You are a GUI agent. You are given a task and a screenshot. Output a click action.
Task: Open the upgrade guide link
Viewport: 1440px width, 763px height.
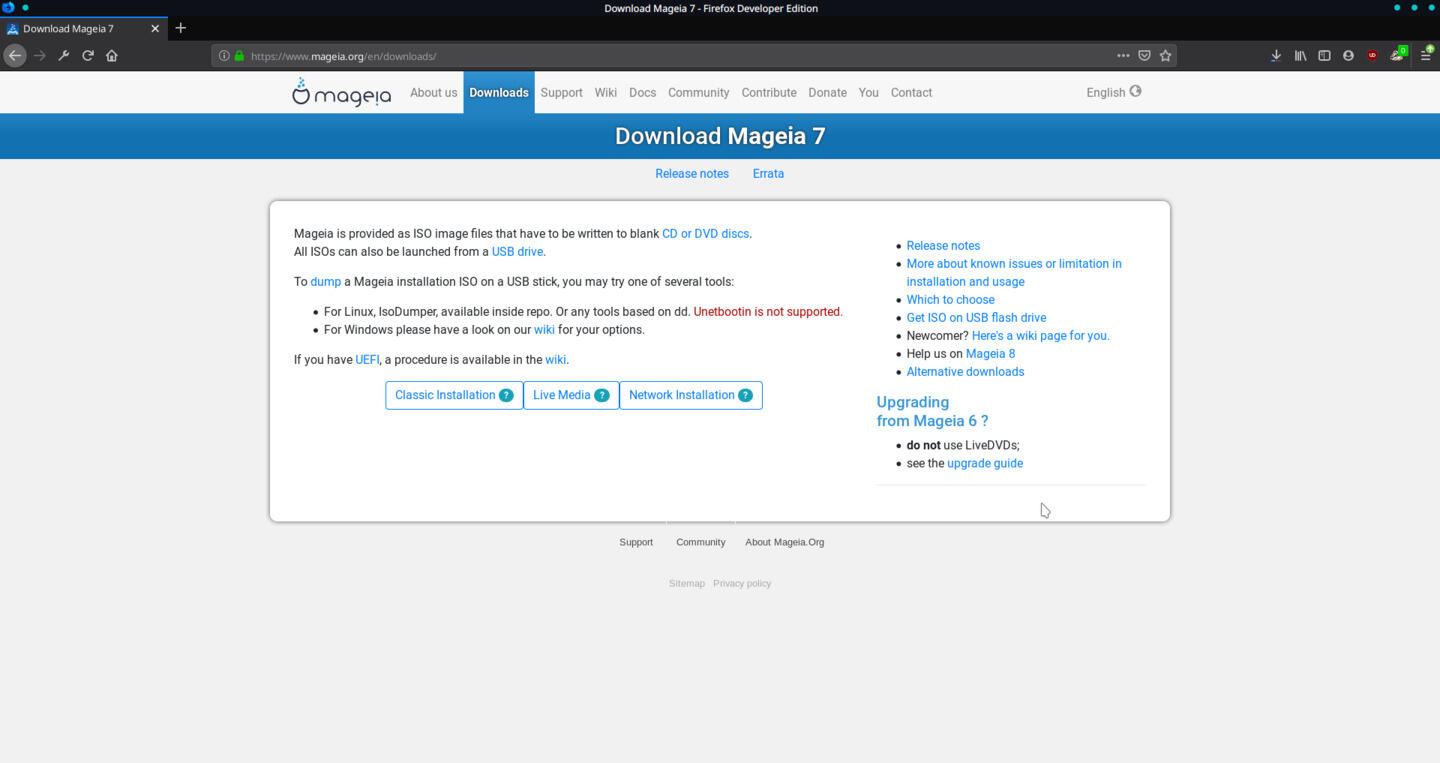point(985,463)
